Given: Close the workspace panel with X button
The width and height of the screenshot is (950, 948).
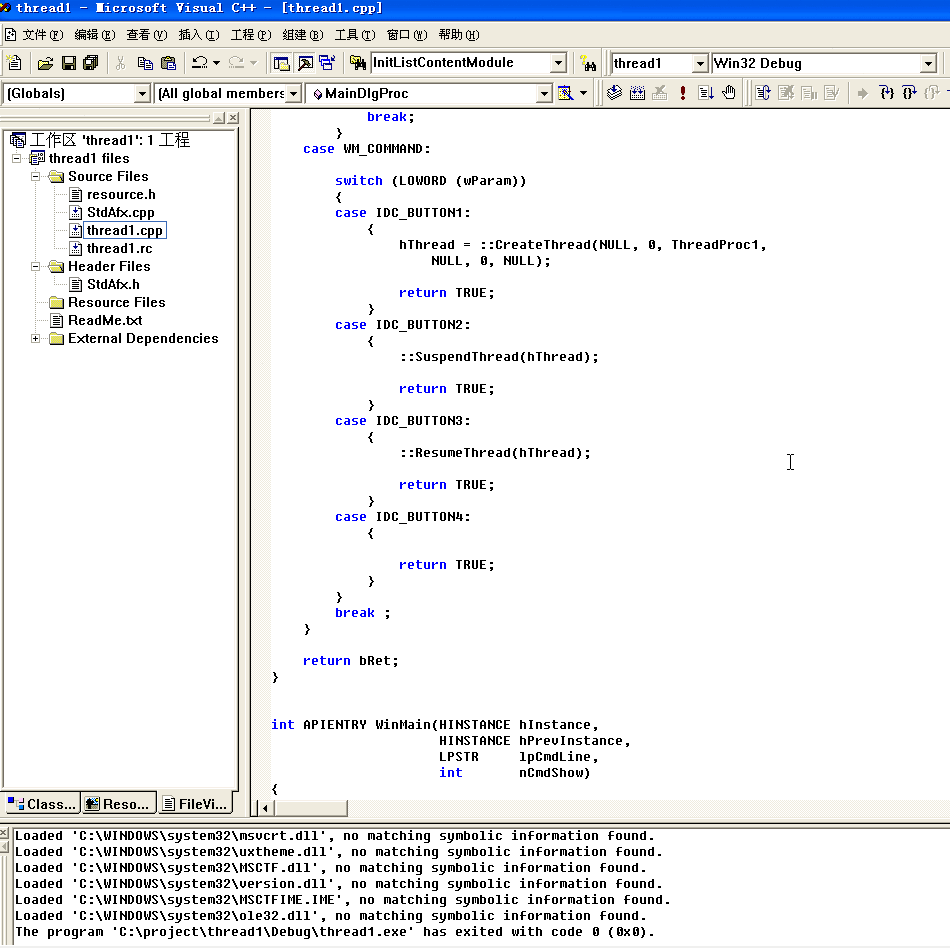Looking at the screenshot, I should 232,118.
